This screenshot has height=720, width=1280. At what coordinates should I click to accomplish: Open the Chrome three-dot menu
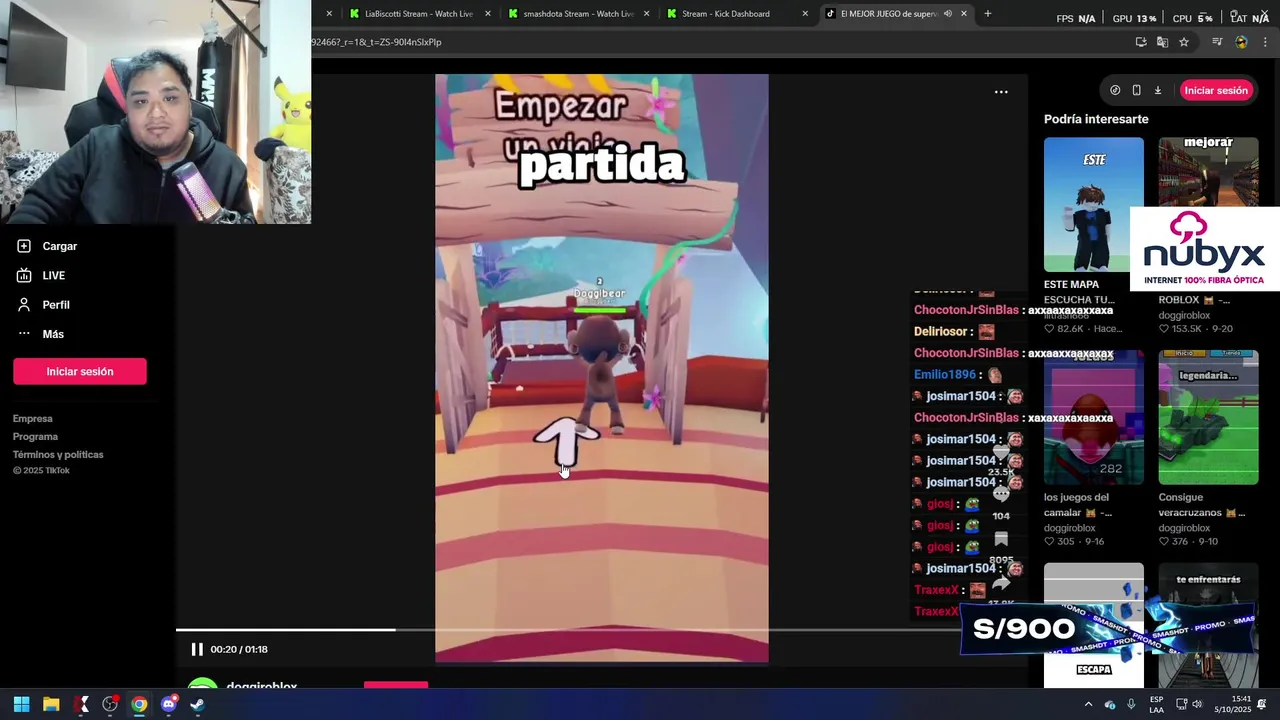(x=1266, y=42)
